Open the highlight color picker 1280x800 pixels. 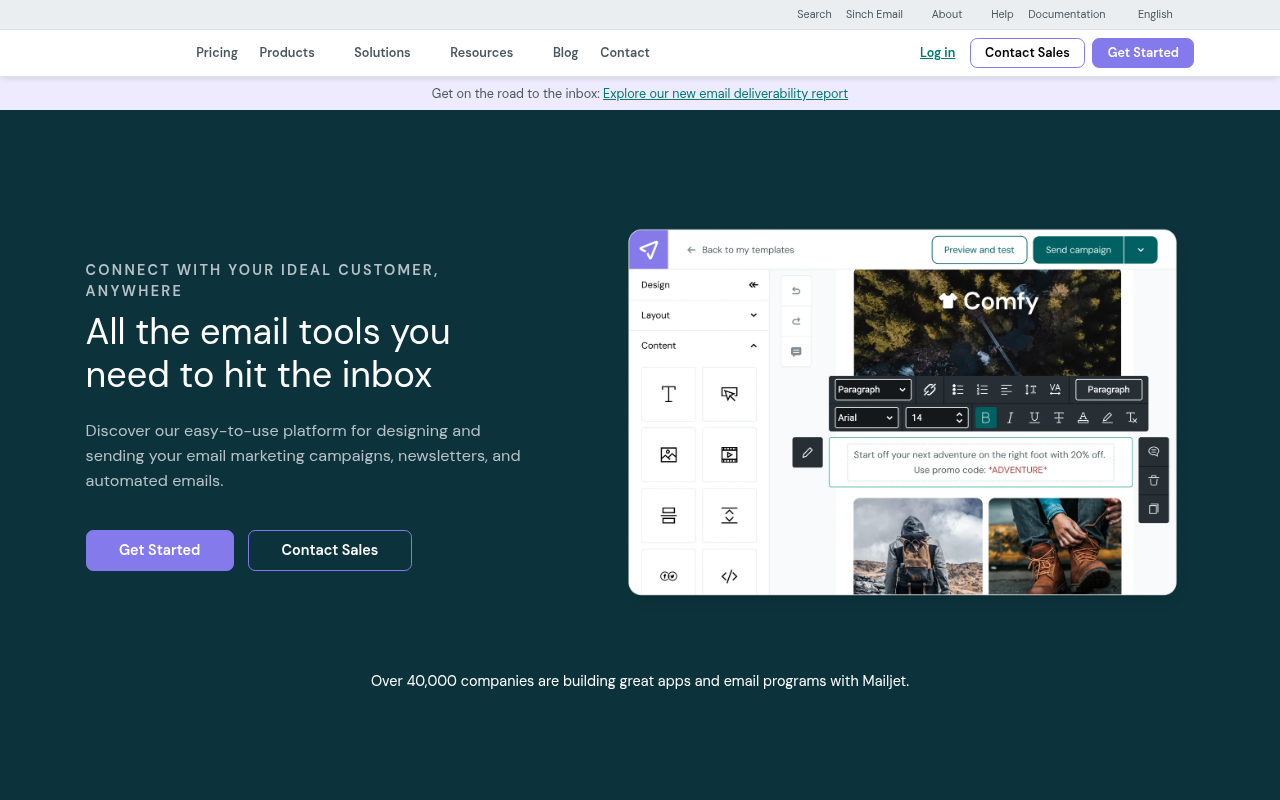[1107, 418]
